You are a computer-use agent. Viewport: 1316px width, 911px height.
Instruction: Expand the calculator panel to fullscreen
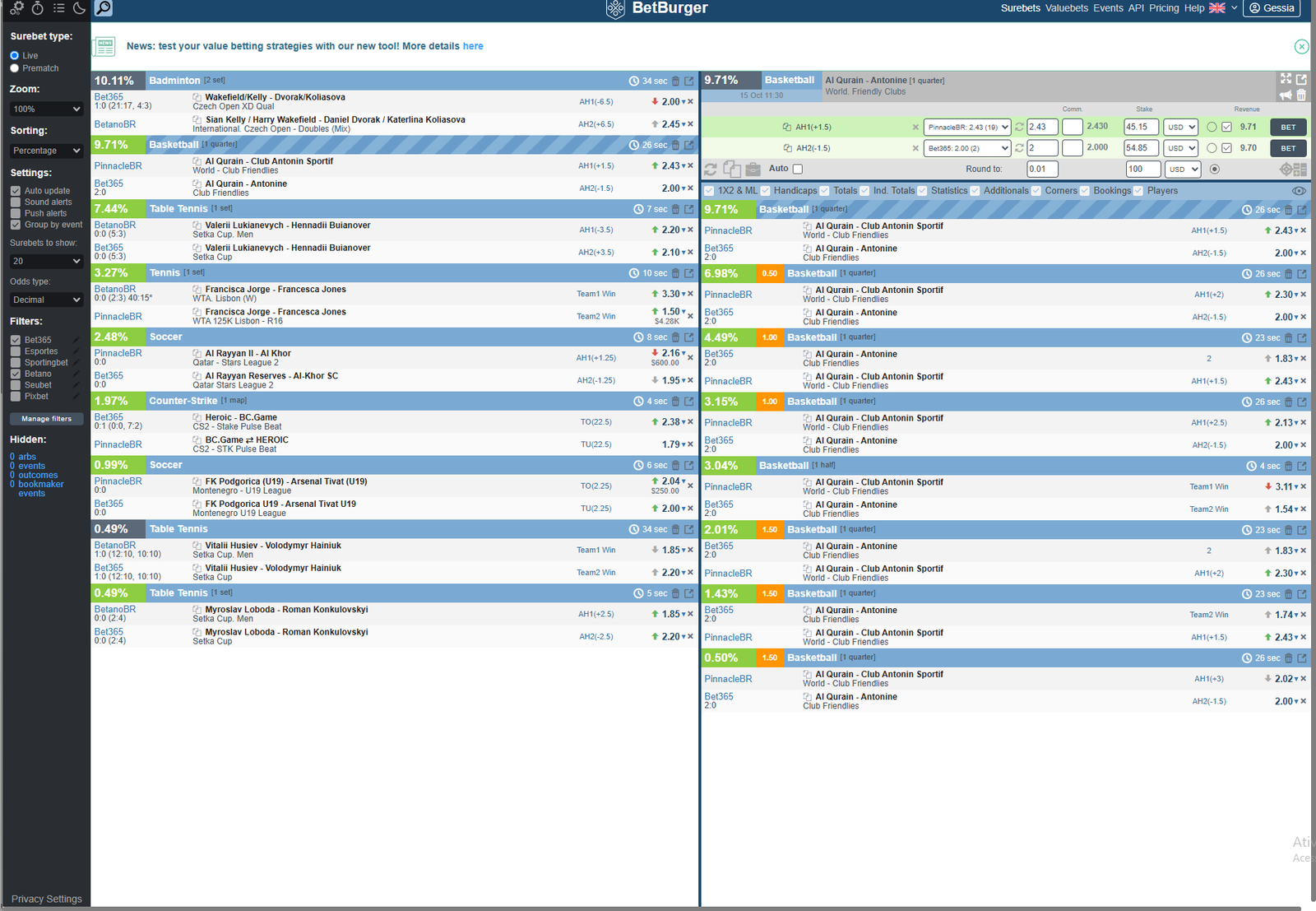1286,78
